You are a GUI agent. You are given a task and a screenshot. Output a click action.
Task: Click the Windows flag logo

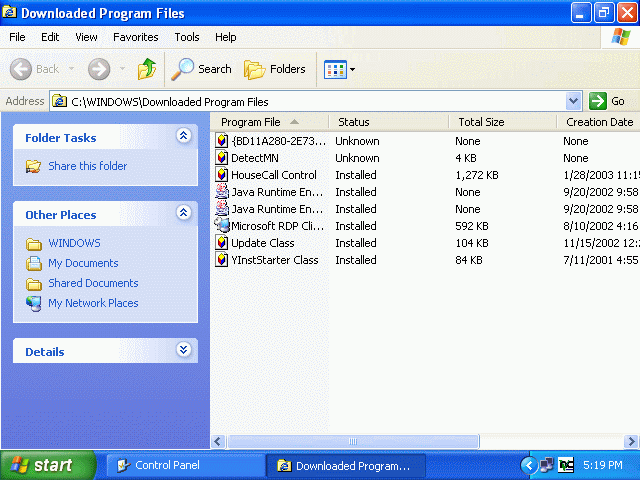(620, 37)
